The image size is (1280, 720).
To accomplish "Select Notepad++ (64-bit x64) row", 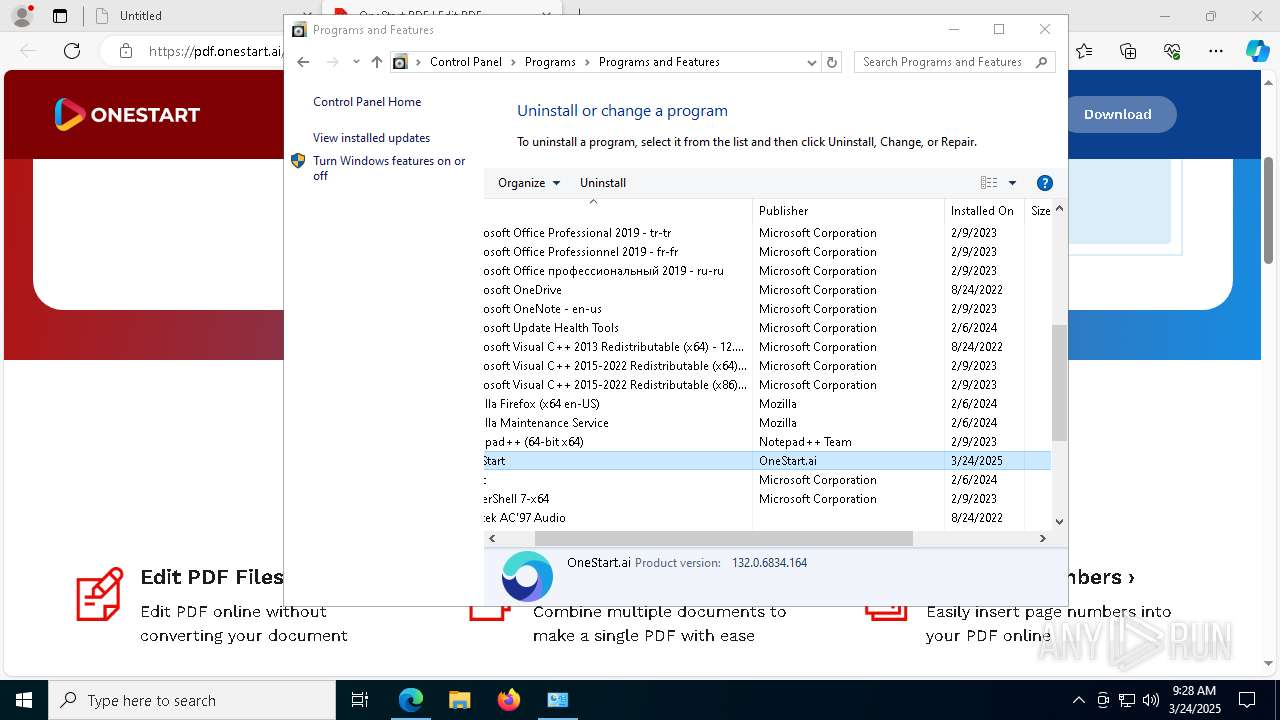I will [x=767, y=442].
